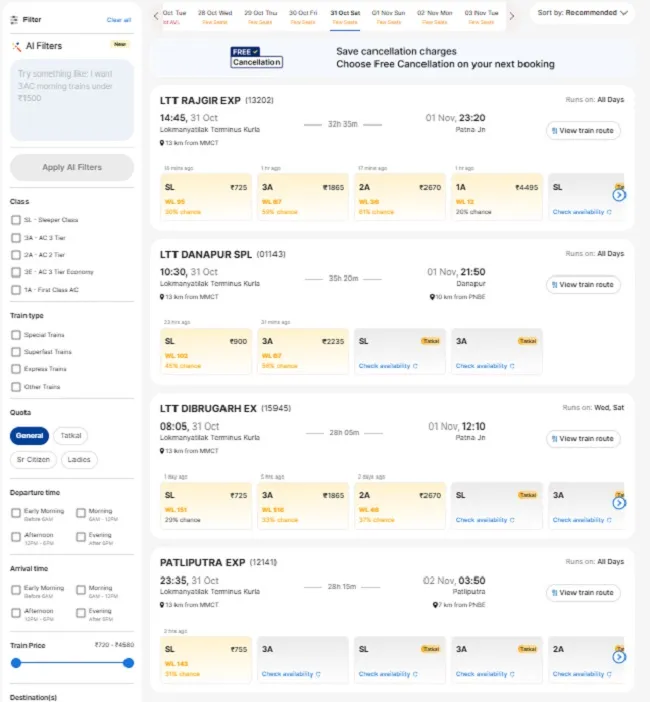Click train name LTT DANAPUR SPL
The width and height of the screenshot is (650, 702).
[205, 254]
